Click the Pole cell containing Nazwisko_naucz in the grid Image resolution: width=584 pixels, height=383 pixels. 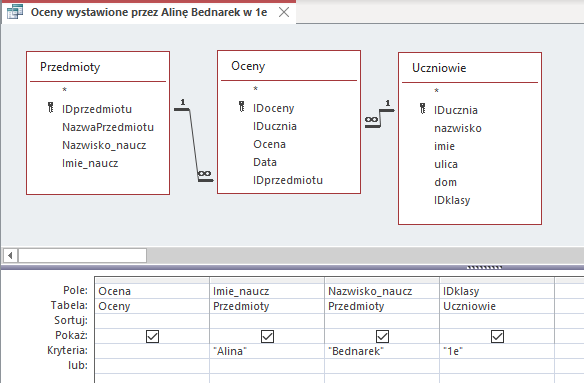382,291
